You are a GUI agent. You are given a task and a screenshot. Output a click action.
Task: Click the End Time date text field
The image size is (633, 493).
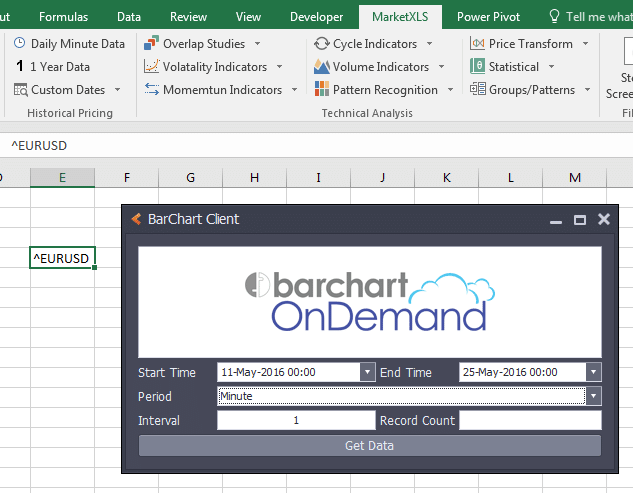[x=522, y=372]
